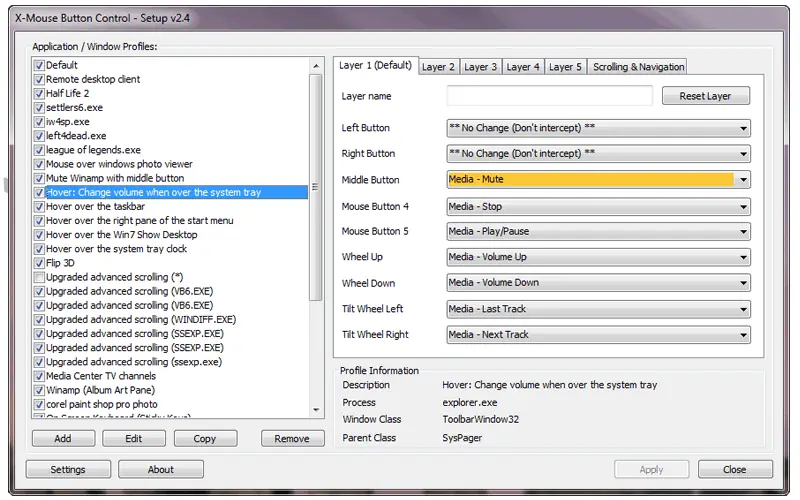This screenshot has height=500, width=800.
Task: Click the Edit profile button
Action: (134, 439)
